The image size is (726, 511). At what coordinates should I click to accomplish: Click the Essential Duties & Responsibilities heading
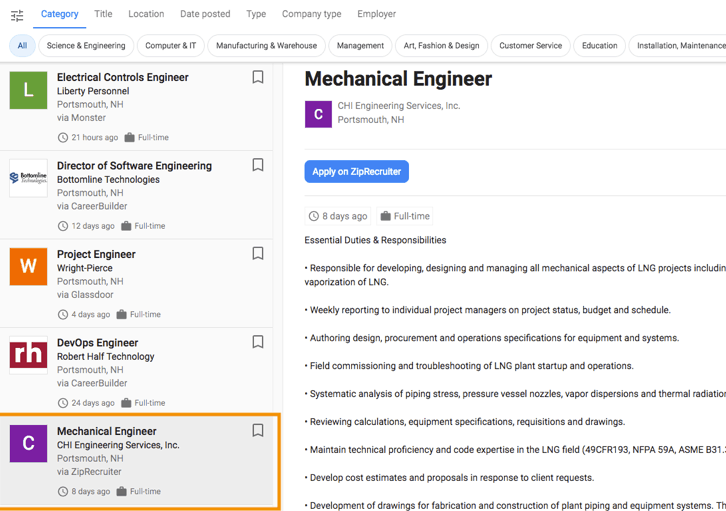coord(376,240)
